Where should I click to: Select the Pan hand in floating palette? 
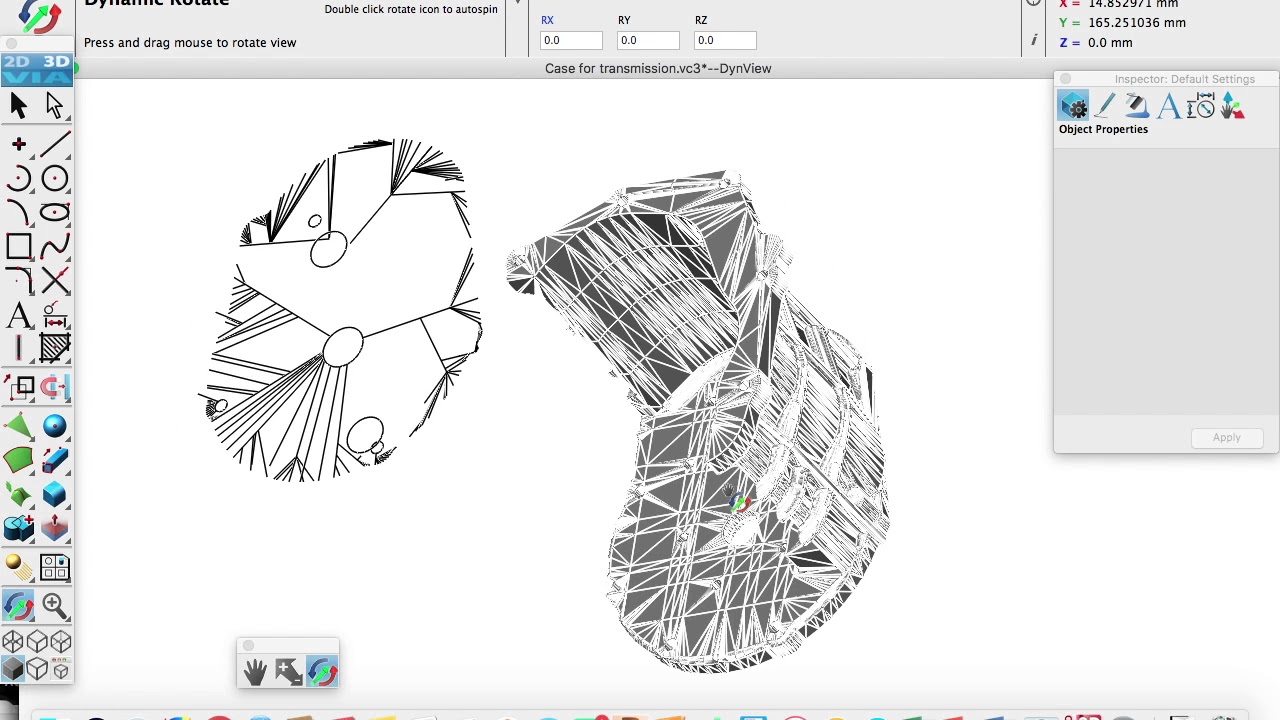point(255,672)
